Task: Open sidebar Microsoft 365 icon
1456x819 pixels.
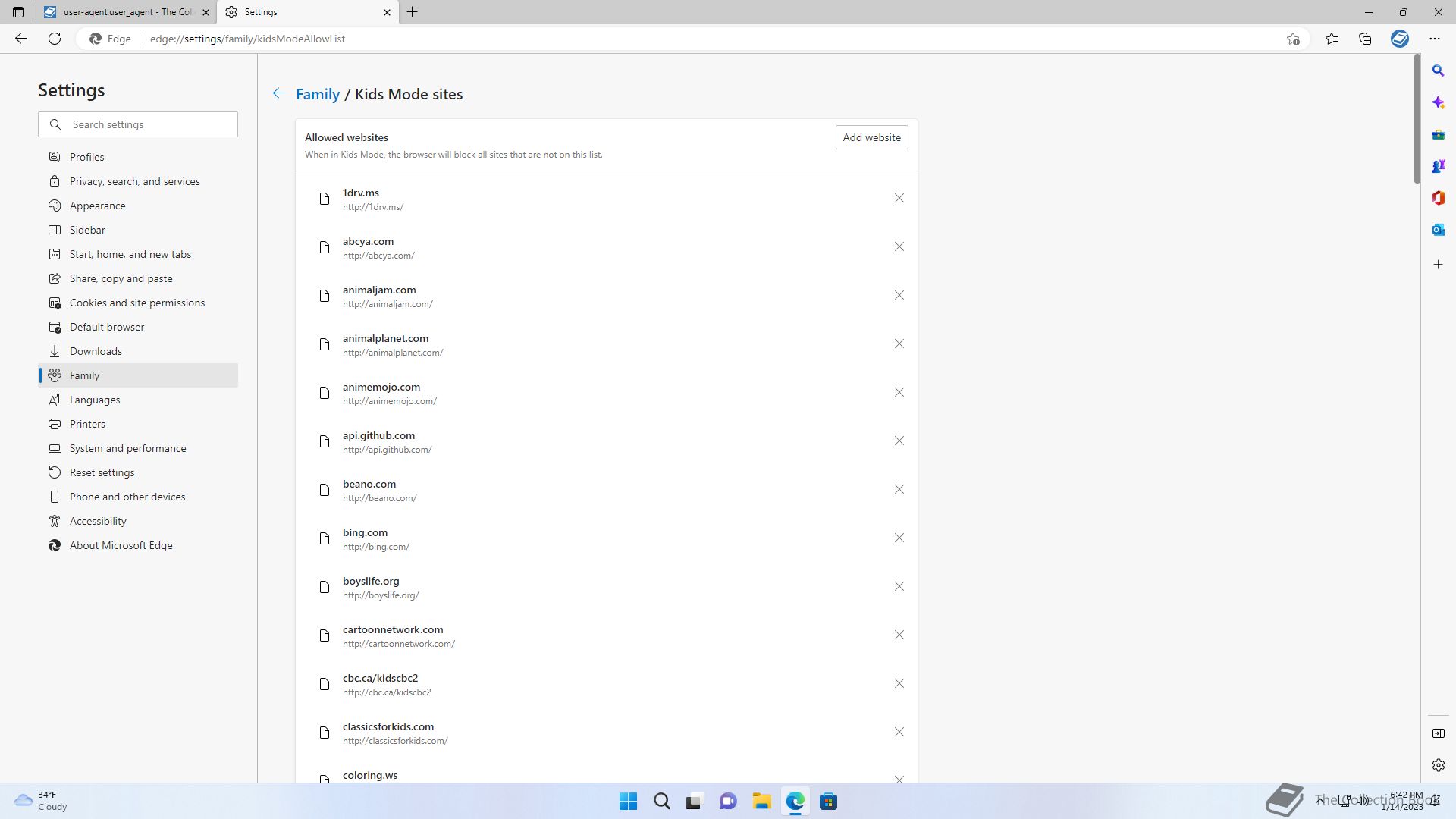Action: (x=1438, y=198)
